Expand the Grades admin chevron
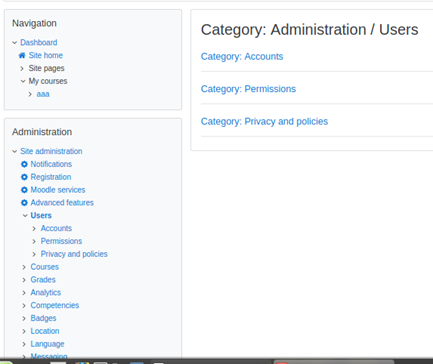The height and width of the screenshot is (364, 433). click(24, 280)
